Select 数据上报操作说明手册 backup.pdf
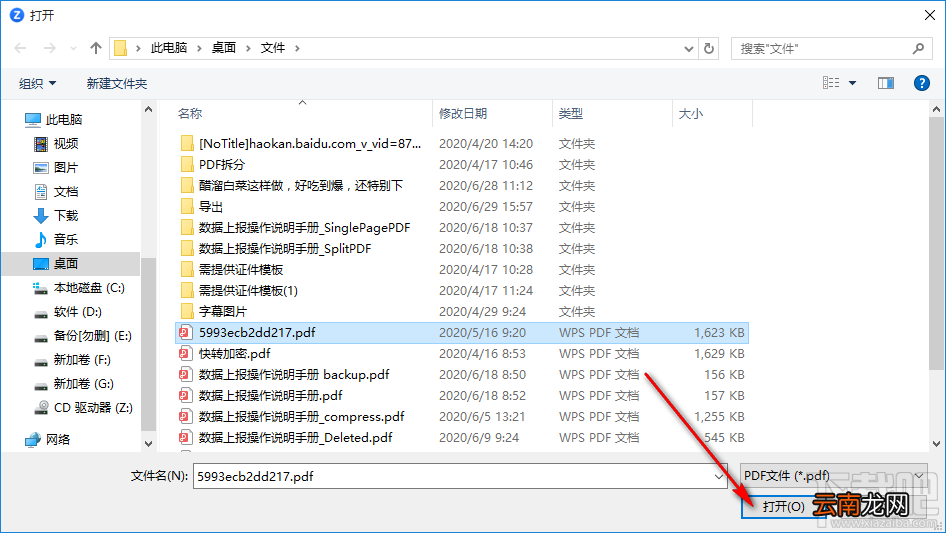This screenshot has width=946, height=533. [x=294, y=375]
